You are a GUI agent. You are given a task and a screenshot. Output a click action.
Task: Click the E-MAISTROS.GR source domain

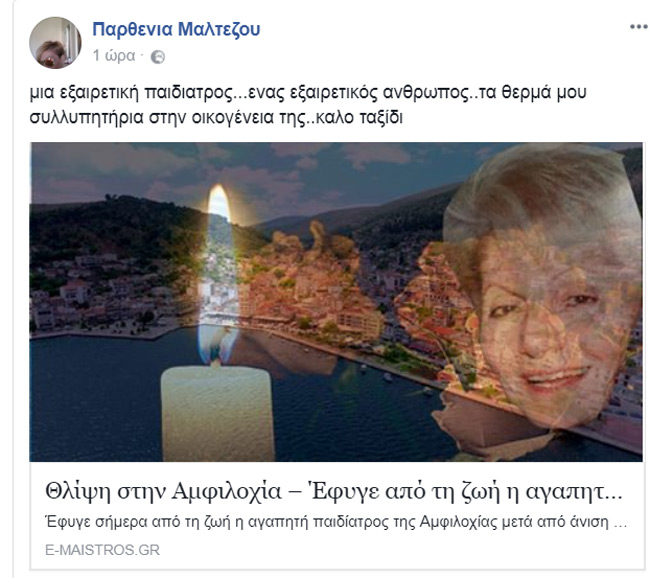102,550
